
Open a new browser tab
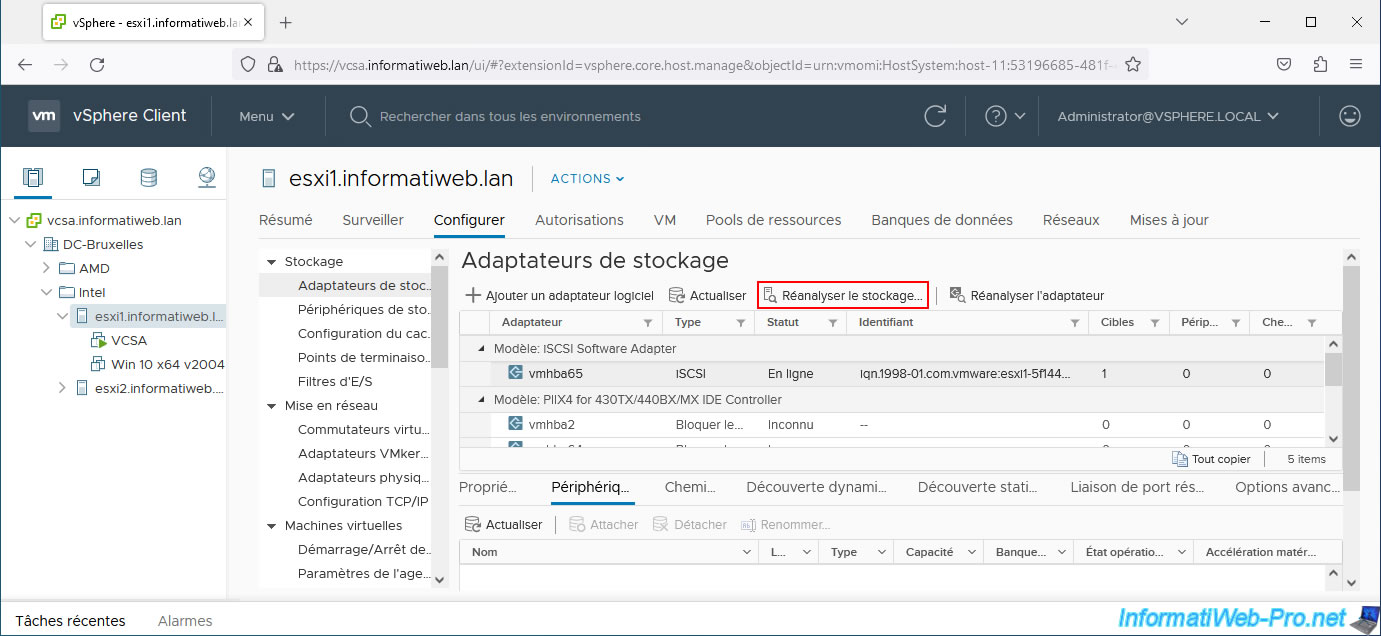coord(285,22)
